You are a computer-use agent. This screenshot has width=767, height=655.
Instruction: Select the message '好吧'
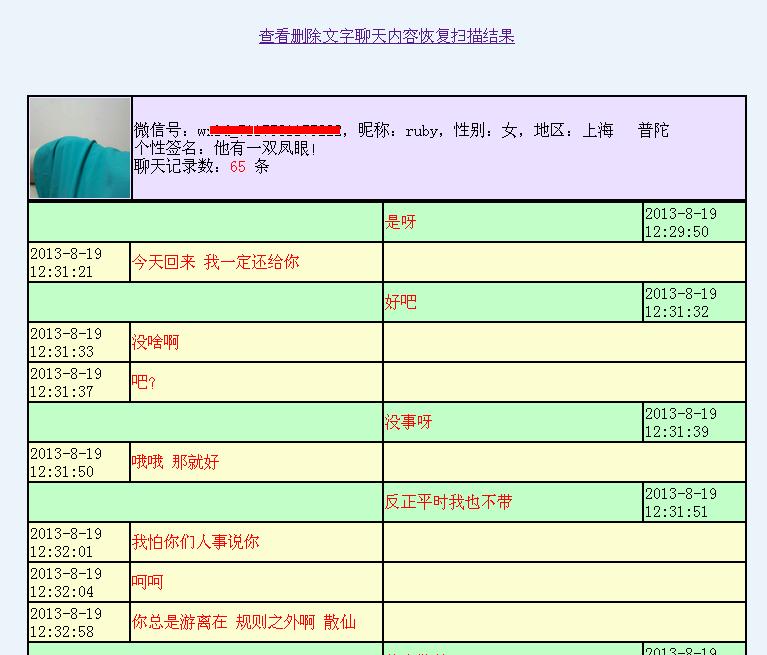[401, 302]
